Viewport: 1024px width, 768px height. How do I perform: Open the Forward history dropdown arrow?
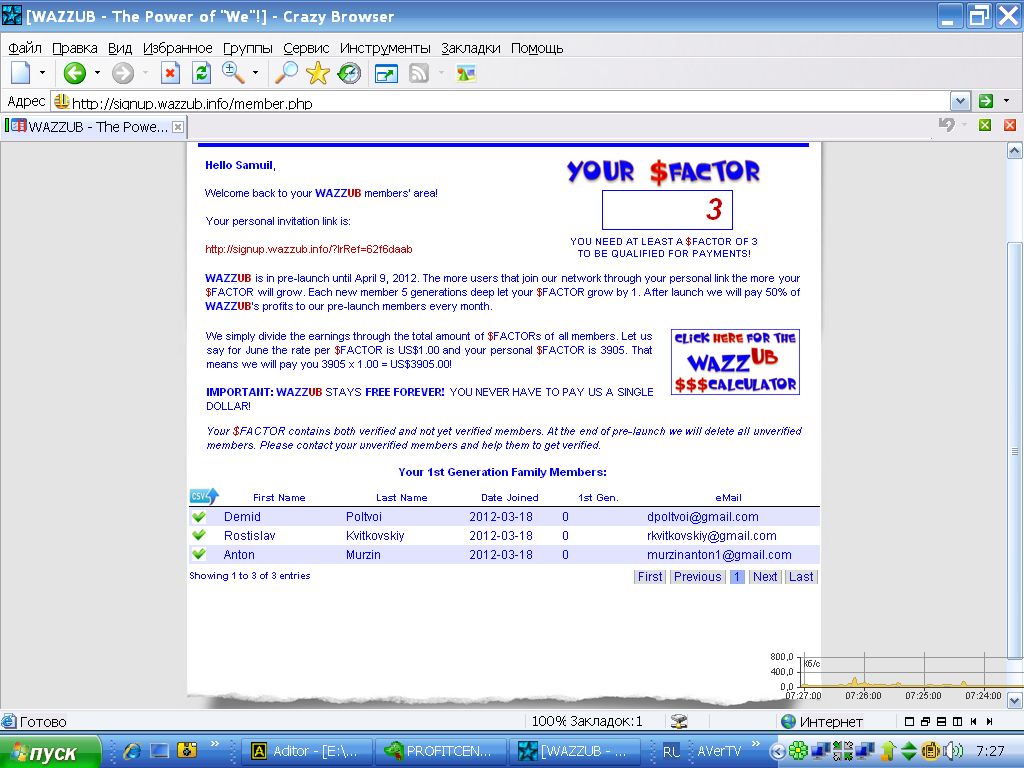pos(145,72)
